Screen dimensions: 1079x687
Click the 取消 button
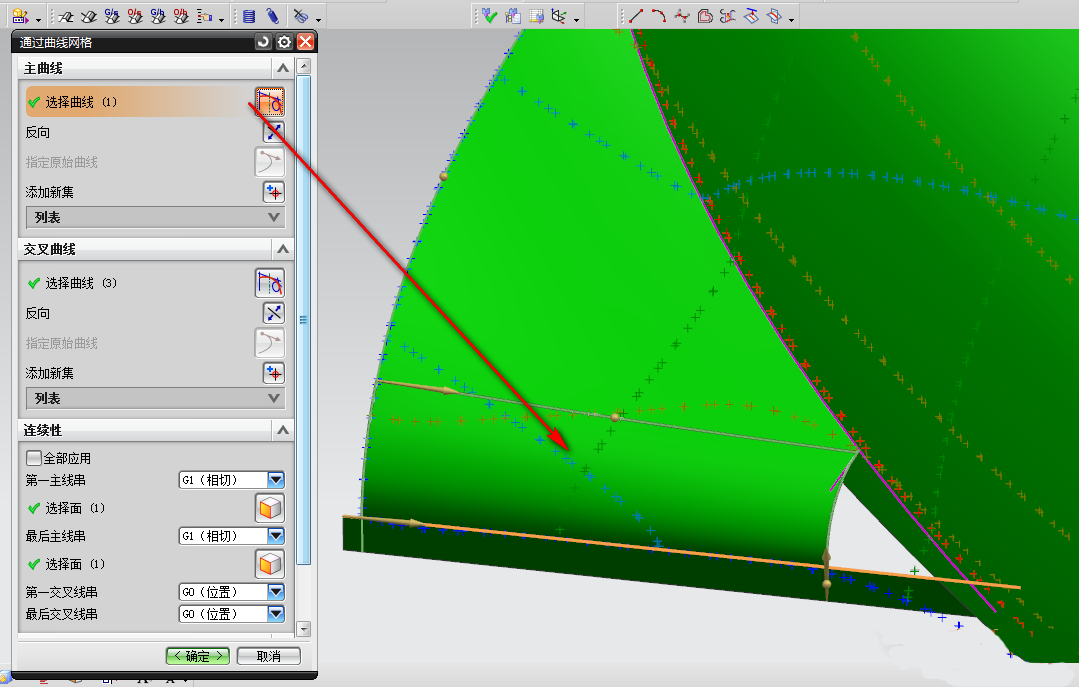pos(269,656)
